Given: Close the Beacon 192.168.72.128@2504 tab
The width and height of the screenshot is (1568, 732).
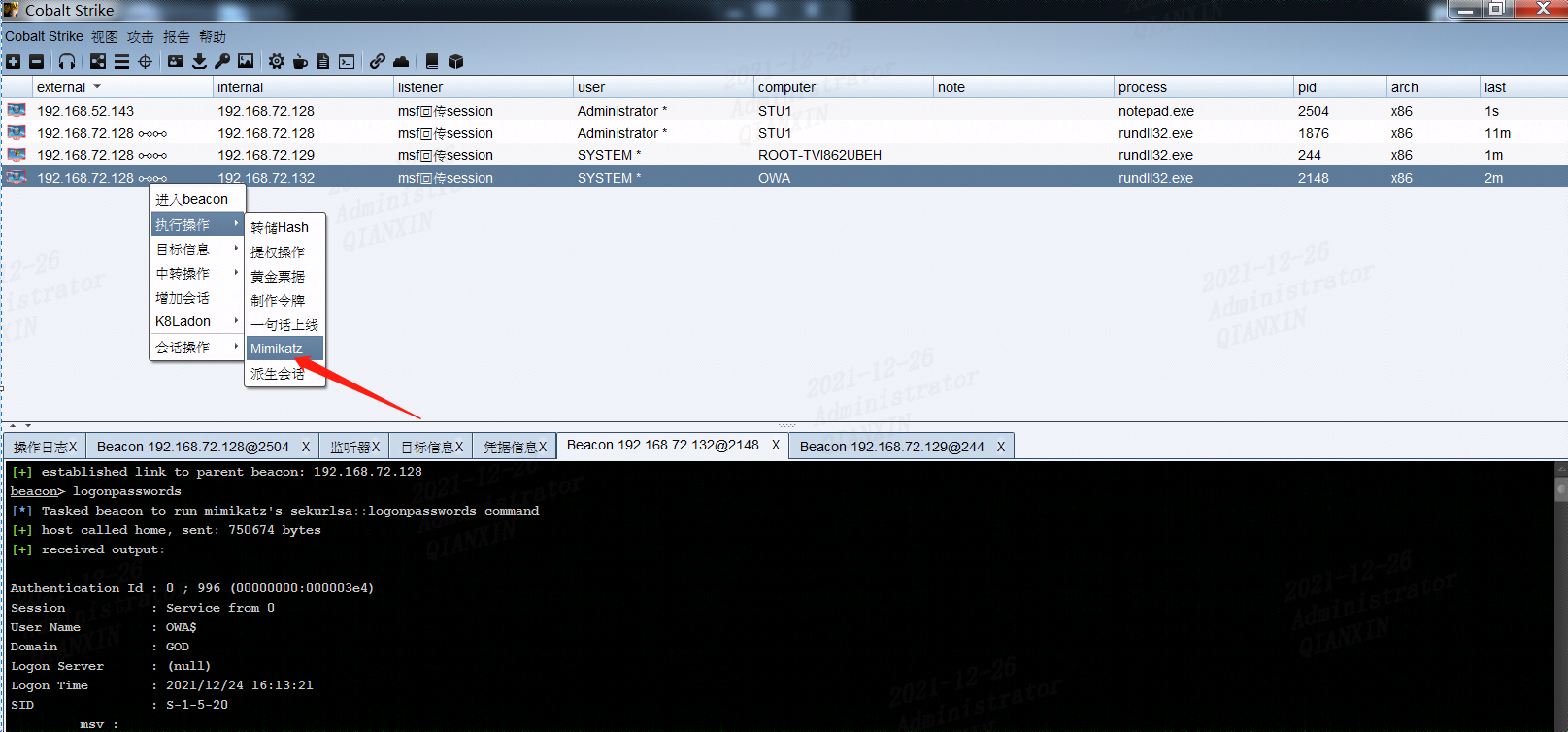Looking at the screenshot, I should coord(306,447).
